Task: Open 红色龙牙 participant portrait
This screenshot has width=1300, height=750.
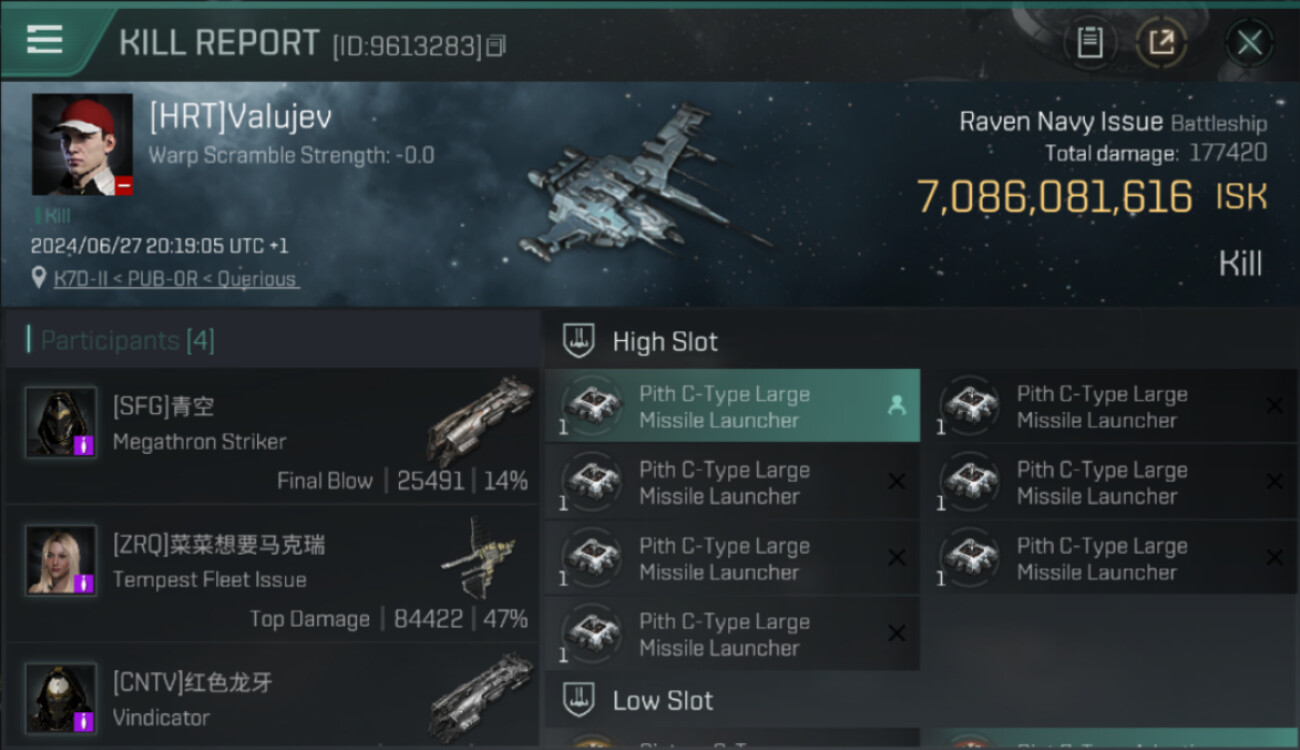Action: click(x=61, y=698)
